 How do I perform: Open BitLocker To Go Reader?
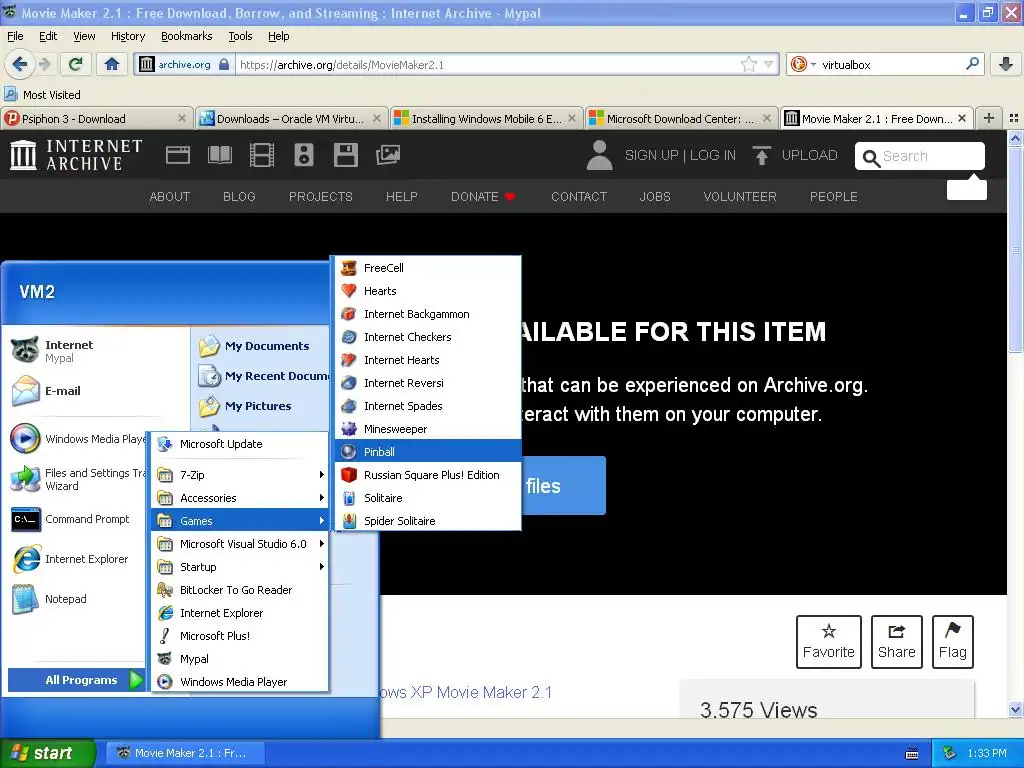click(240, 590)
